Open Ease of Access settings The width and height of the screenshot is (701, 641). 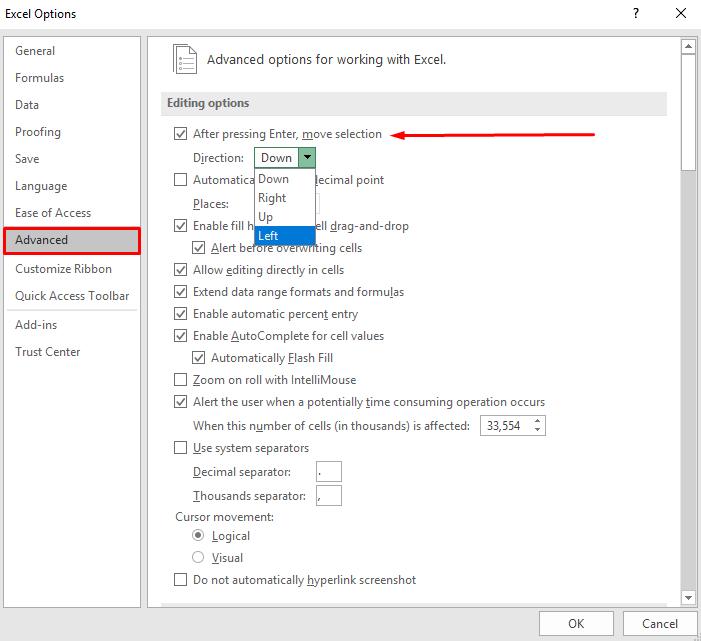point(53,213)
